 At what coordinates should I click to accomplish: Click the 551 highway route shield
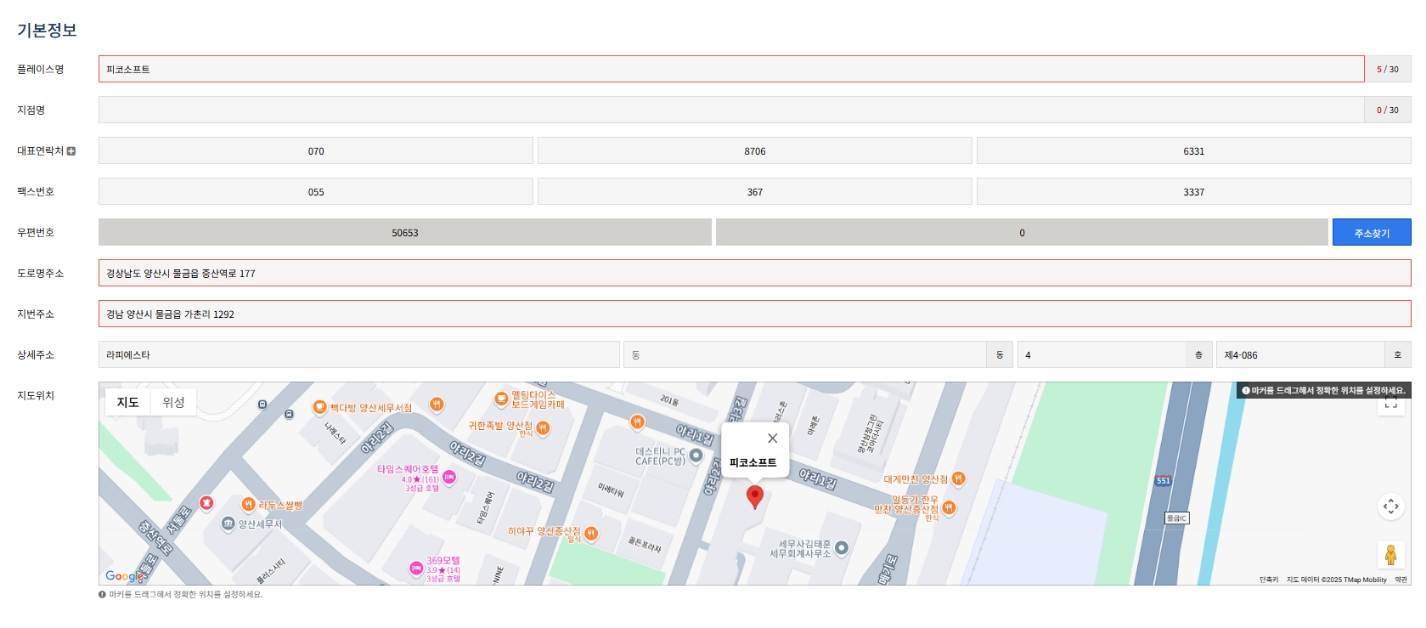tap(1163, 481)
